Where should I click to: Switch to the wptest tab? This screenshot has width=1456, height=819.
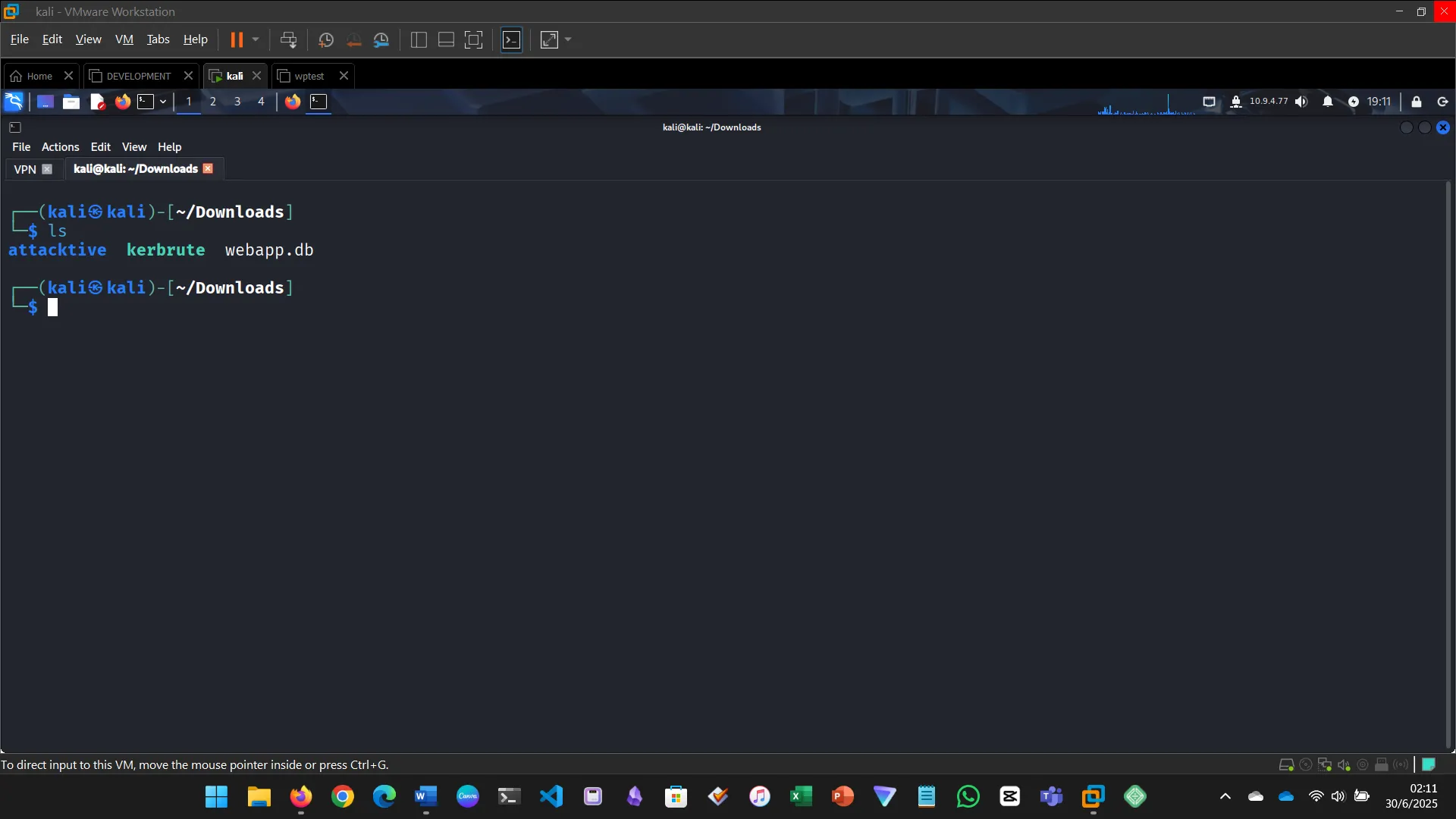click(309, 76)
